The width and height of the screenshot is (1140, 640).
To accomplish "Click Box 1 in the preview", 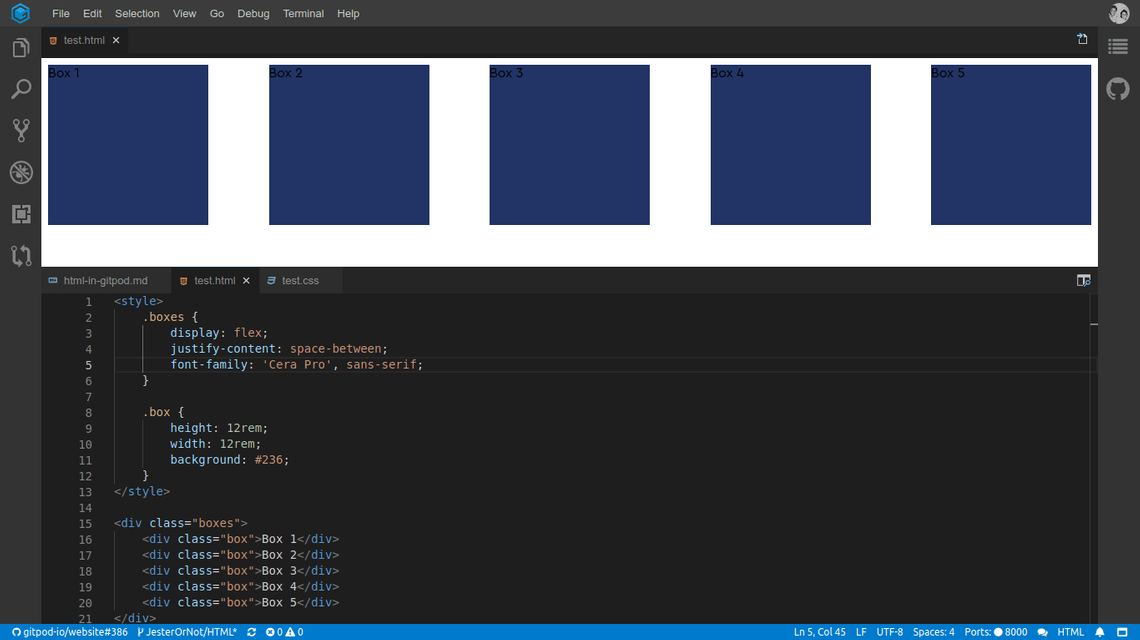I will point(128,145).
